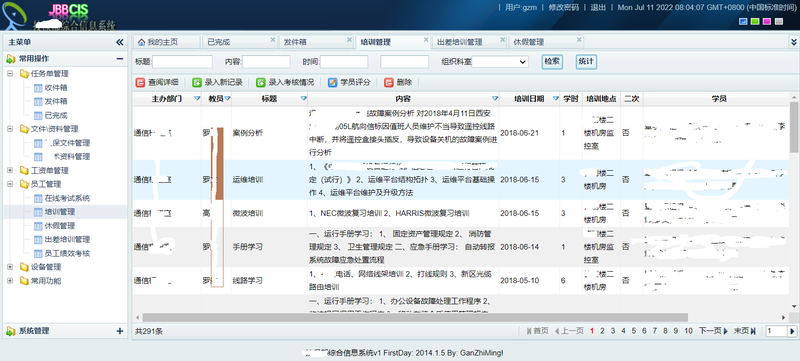Select the 线路学习 row title cell

[269, 280]
